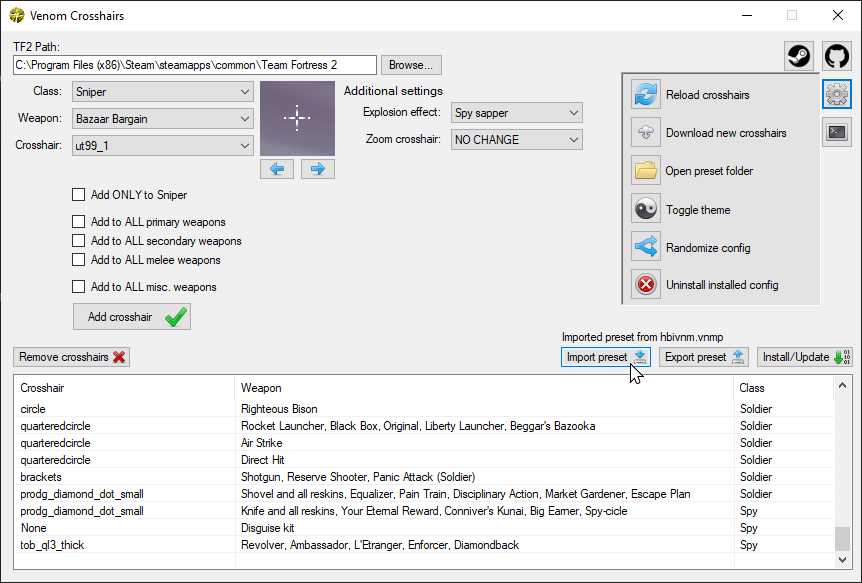Sort by the Weapon column header
862x583 pixels.
point(484,388)
